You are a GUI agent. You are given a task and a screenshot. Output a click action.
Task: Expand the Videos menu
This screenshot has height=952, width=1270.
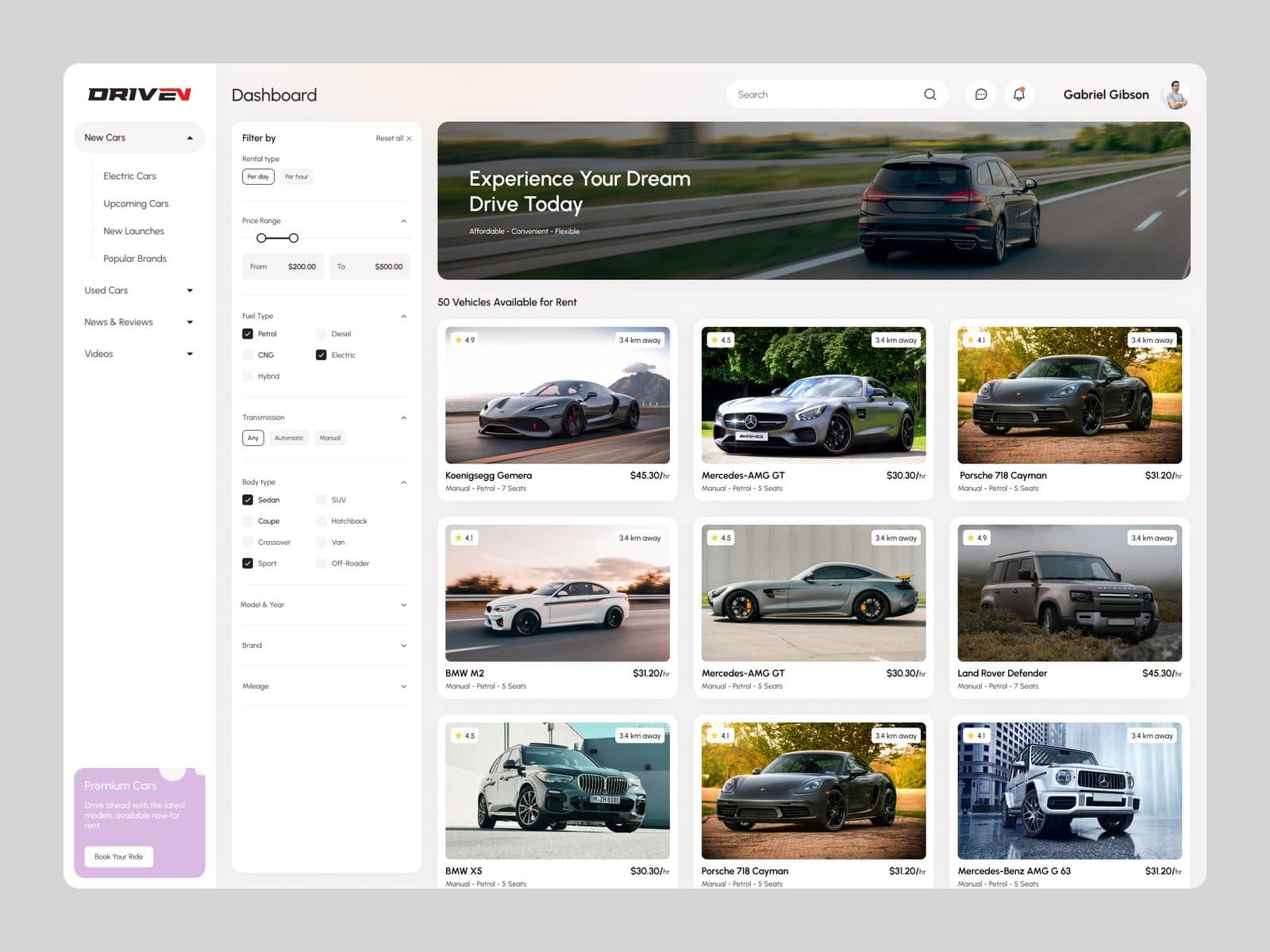pos(140,354)
